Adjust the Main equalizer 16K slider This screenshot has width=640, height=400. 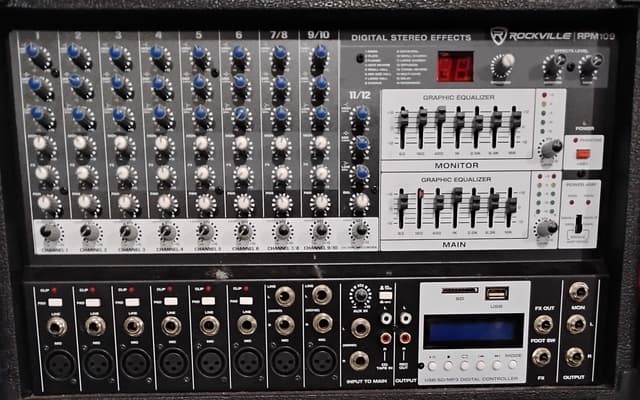[510, 207]
